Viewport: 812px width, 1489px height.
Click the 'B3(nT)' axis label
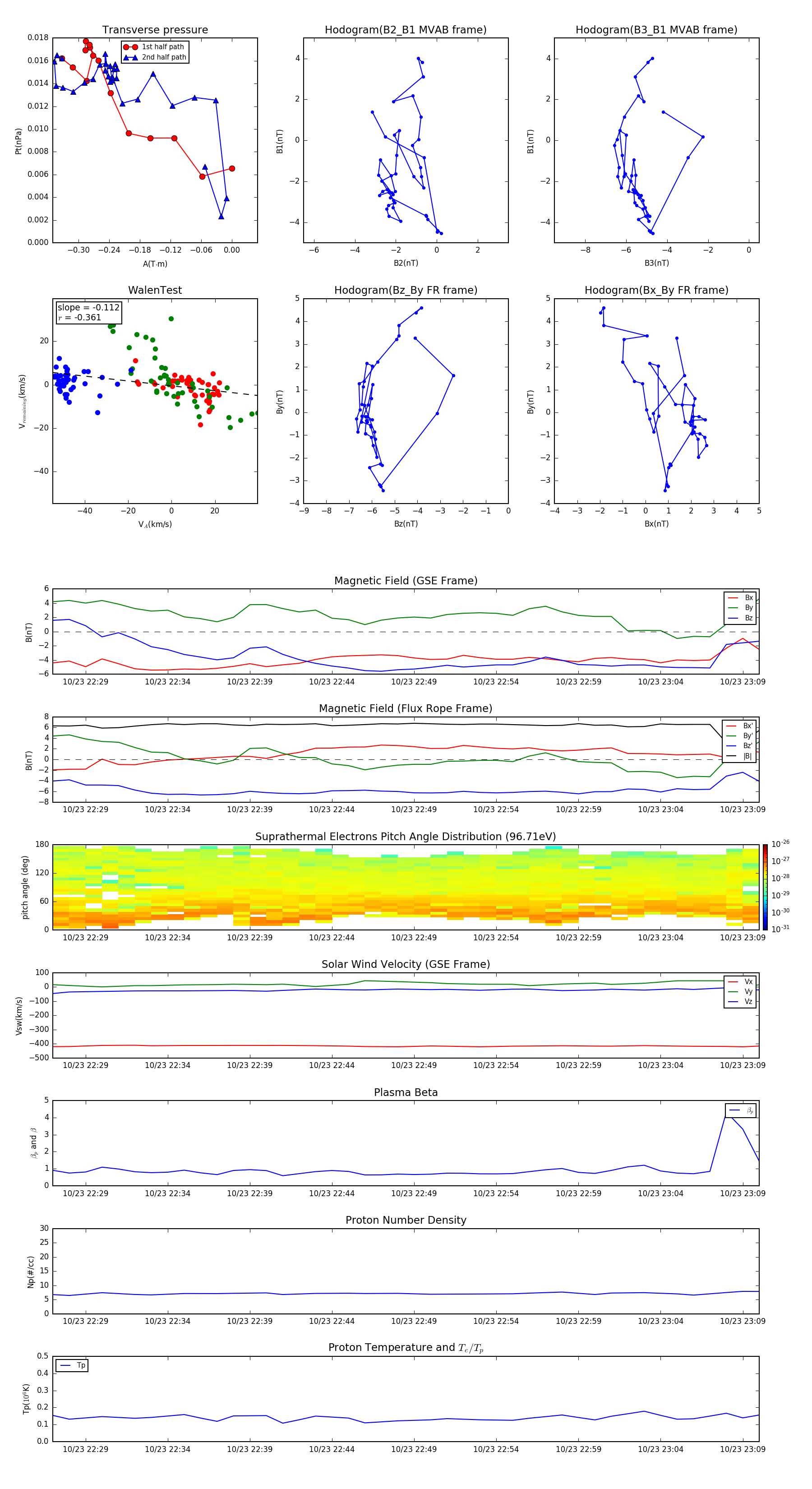pyautogui.click(x=656, y=263)
